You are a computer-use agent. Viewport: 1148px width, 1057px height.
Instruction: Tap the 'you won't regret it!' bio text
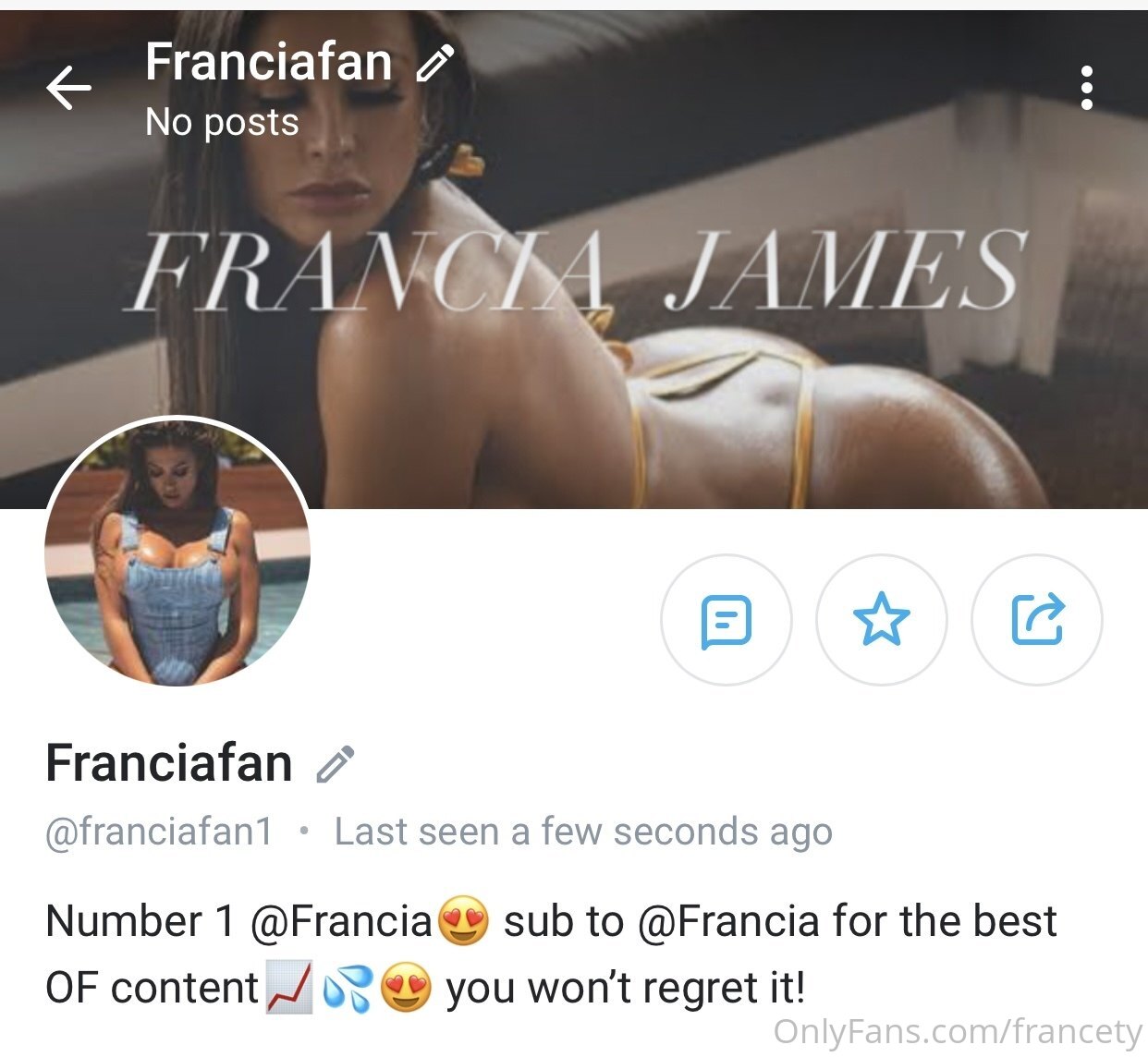click(x=626, y=988)
